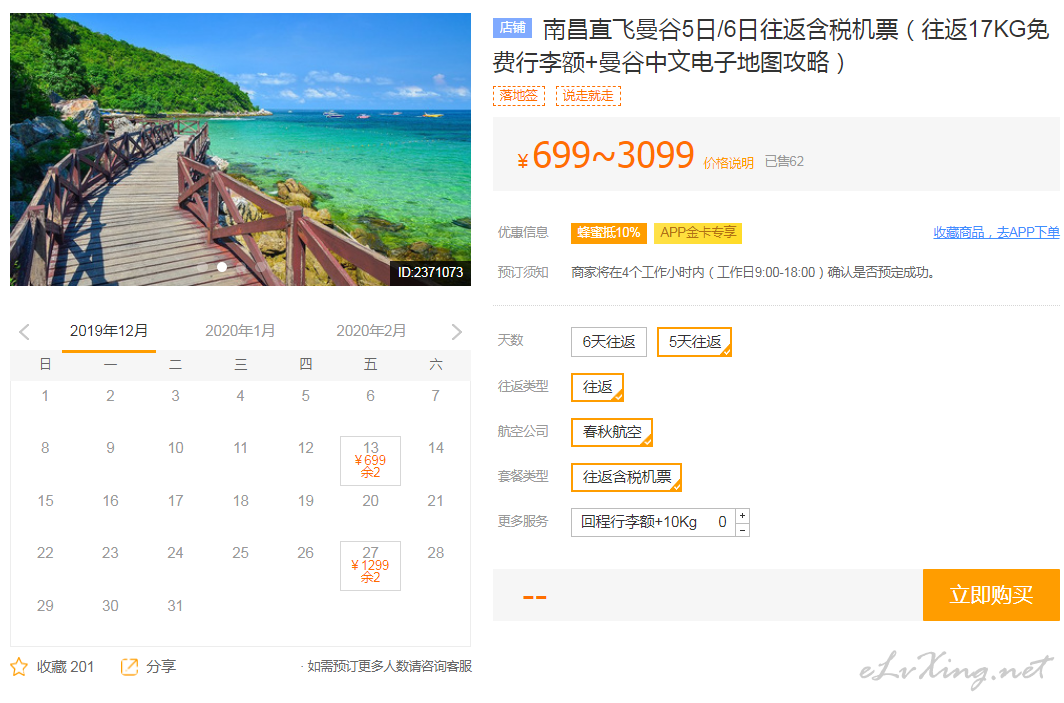
Task: Switch to 2020年2月 tab
Action: [371, 331]
